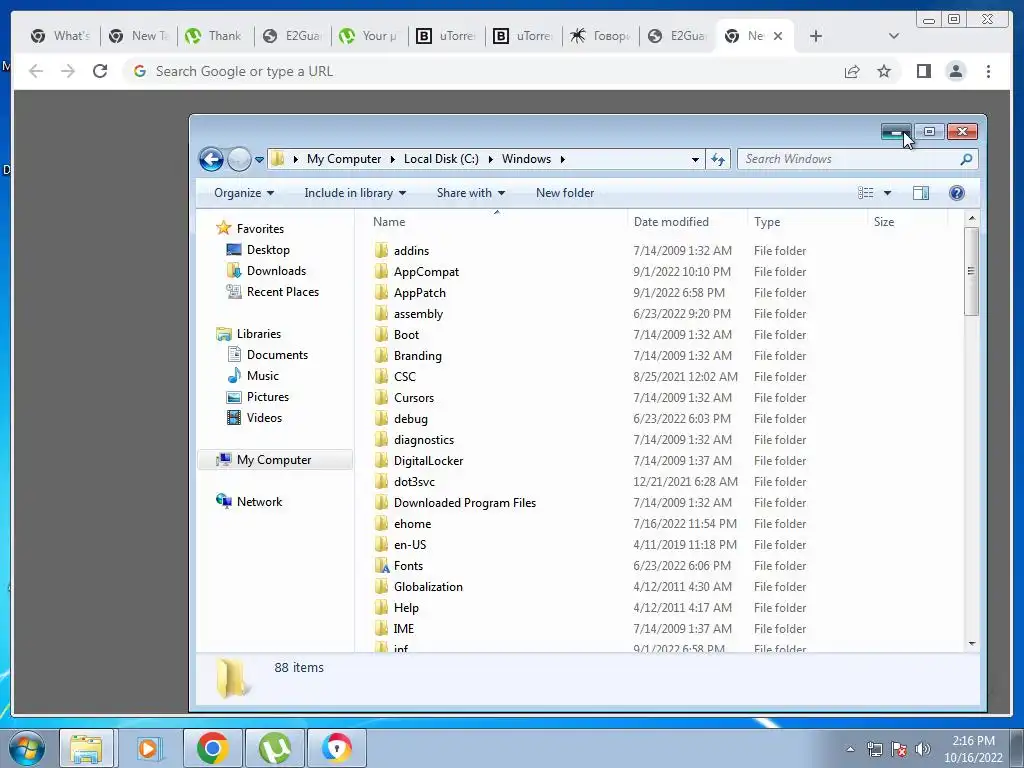Click the New folder button
Screen dimensions: 1024x768
565,193
